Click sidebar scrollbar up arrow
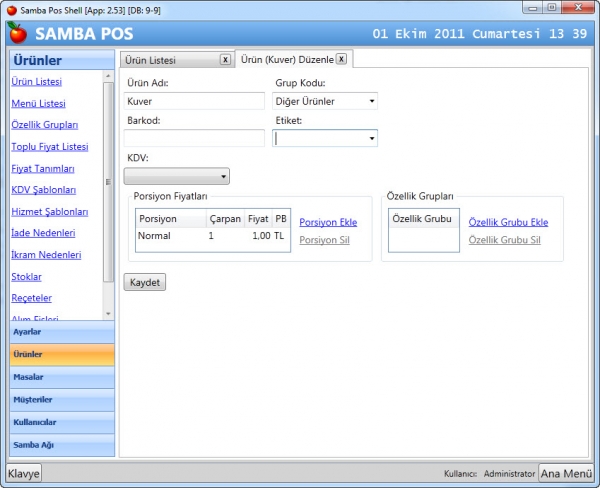600x488 pixels. 108,76
